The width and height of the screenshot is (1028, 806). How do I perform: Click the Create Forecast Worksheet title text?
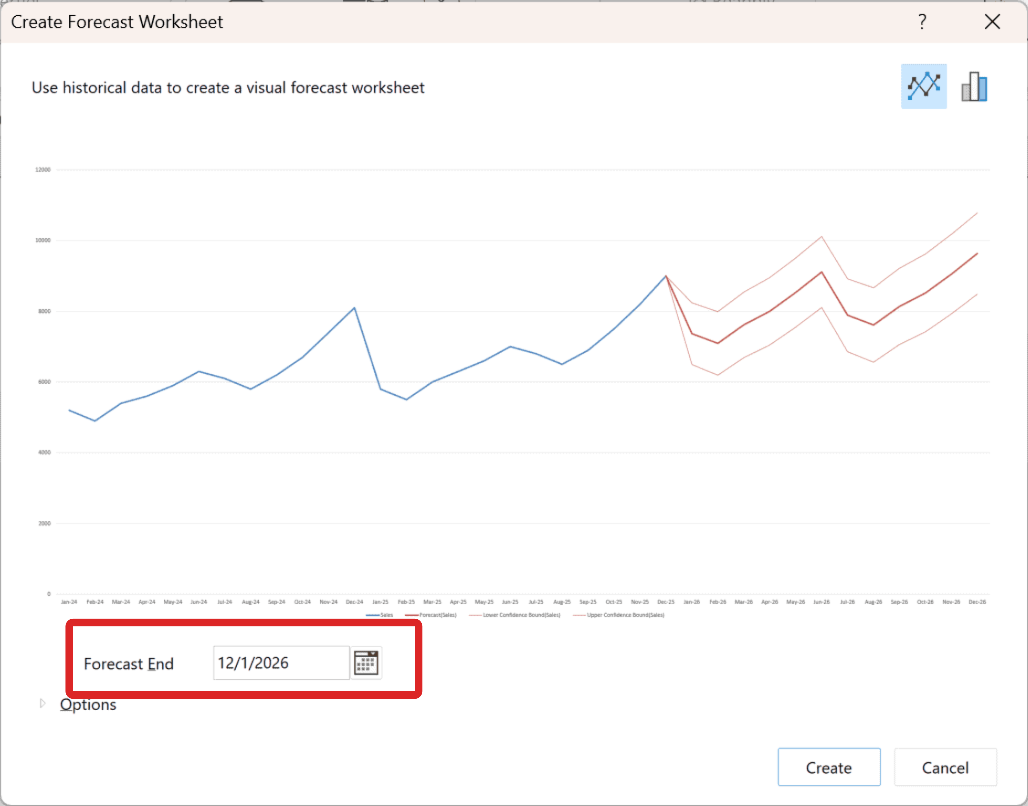(117, 22)
